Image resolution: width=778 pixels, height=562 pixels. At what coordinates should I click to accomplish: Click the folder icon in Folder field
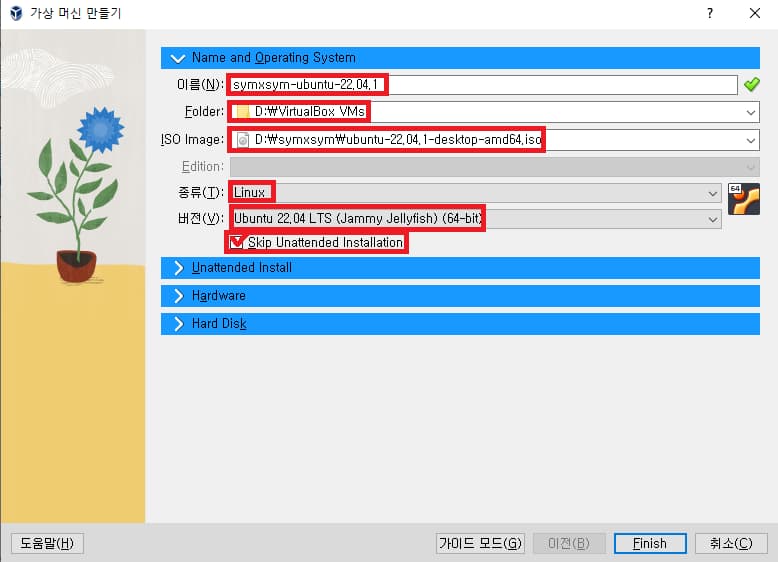pyautogui.click(x=243, y=112)
